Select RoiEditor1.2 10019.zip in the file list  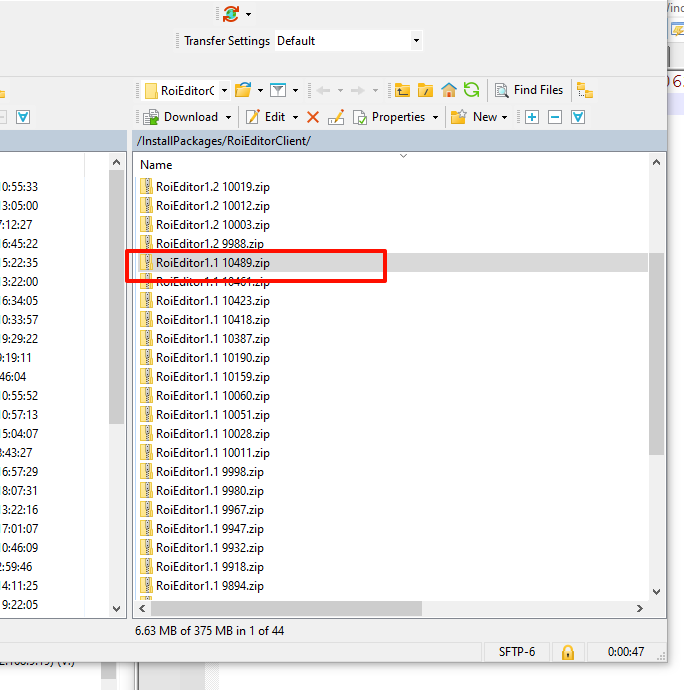(x=212, y=186)
